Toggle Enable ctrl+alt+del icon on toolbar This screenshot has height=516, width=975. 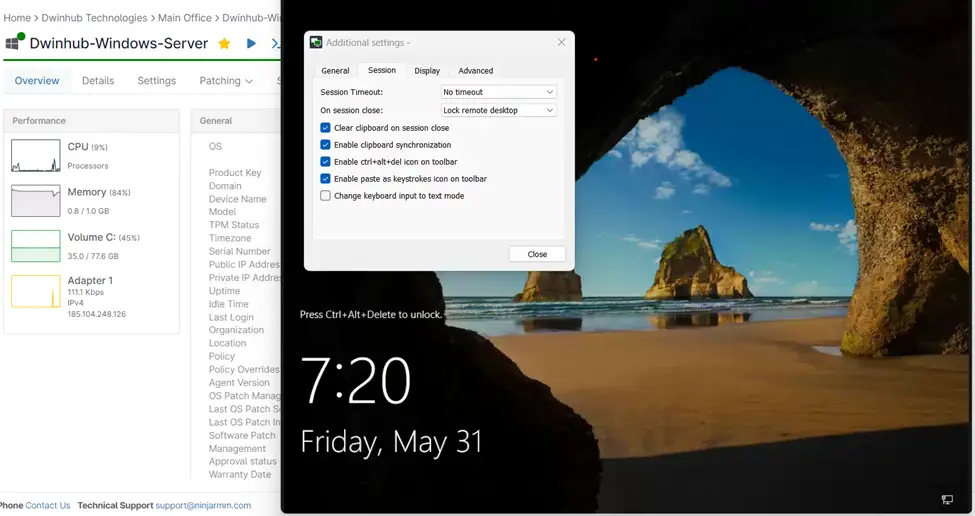325,162
